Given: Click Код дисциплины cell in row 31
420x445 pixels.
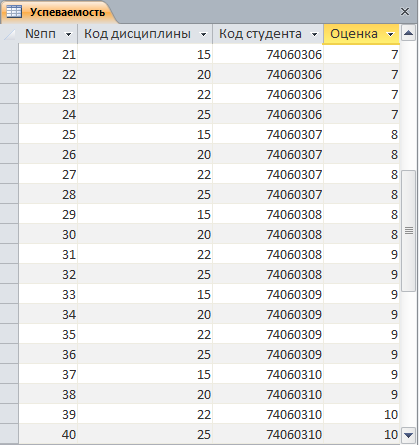Looking at the screenshot, I should point(145,254).
